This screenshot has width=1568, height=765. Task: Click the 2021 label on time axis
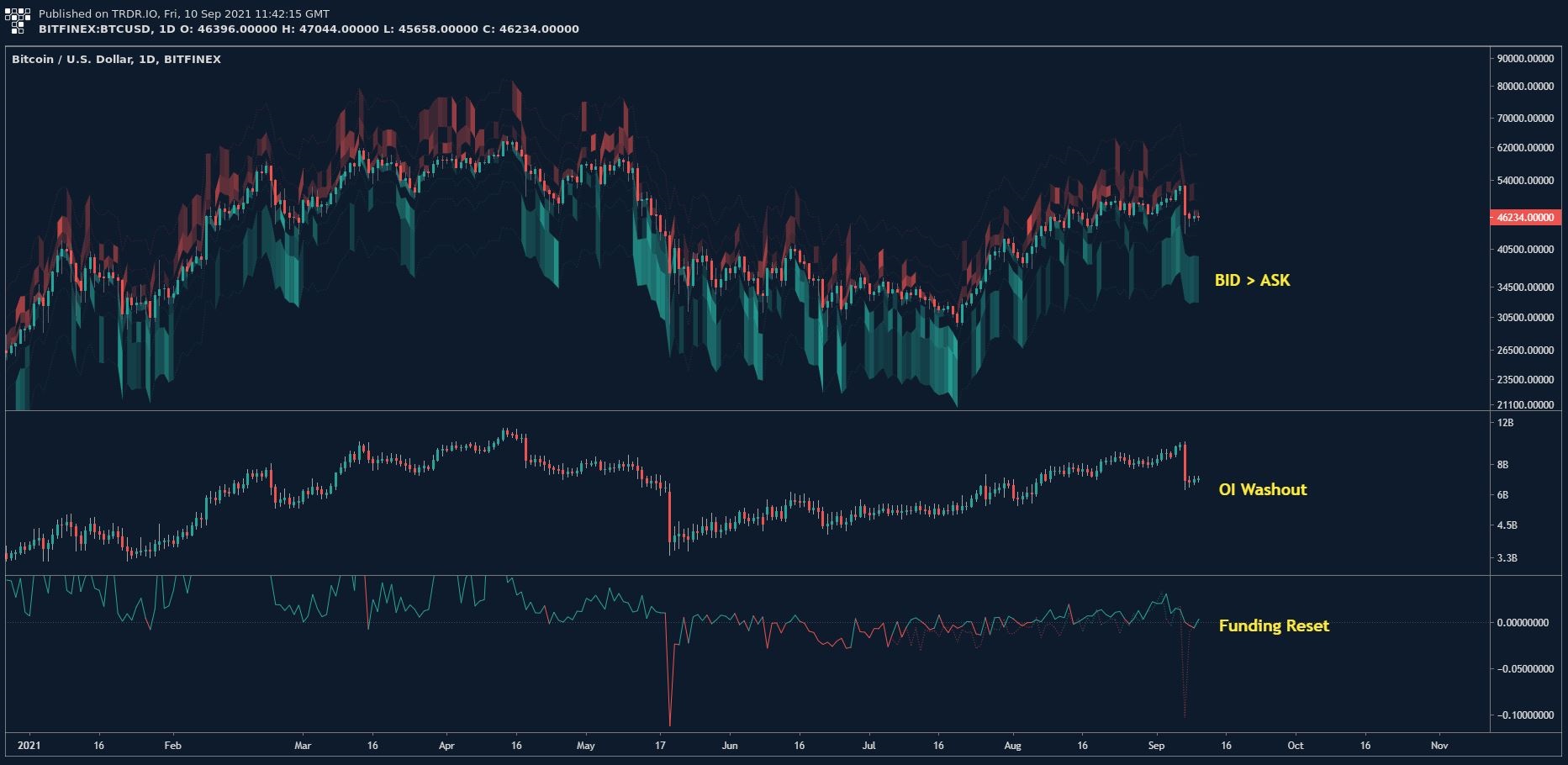[x=29, y=745]
